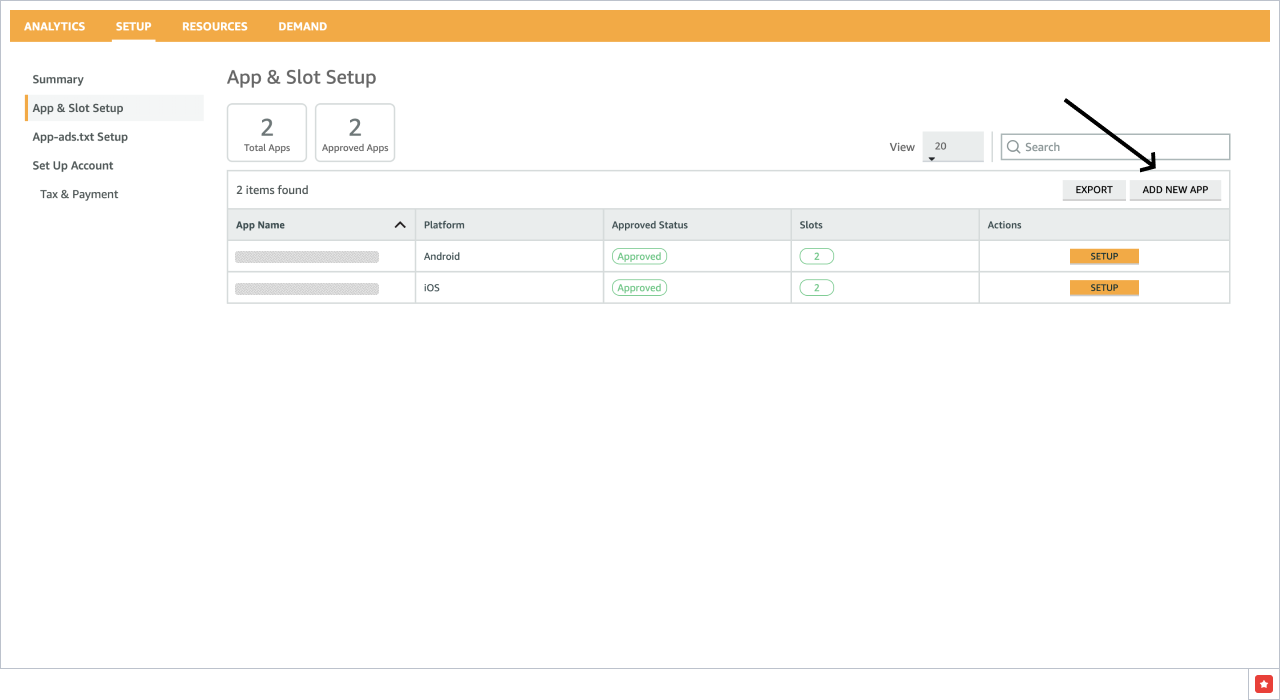
Task: Navigate to Set Up Account
Action: 73,166
